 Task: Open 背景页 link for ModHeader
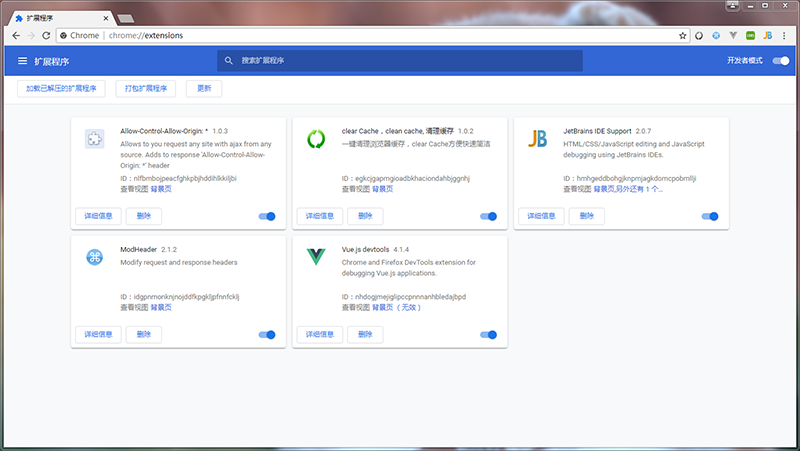(x=161, y=307)
